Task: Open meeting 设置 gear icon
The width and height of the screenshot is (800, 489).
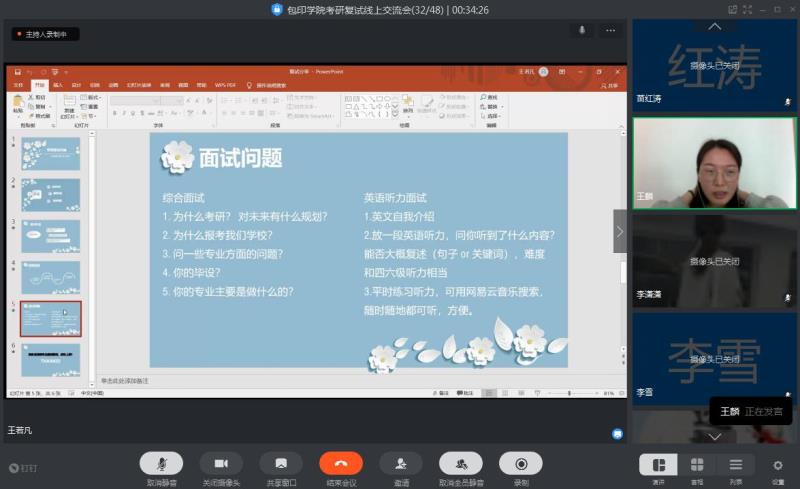Action: coord(778,466)
